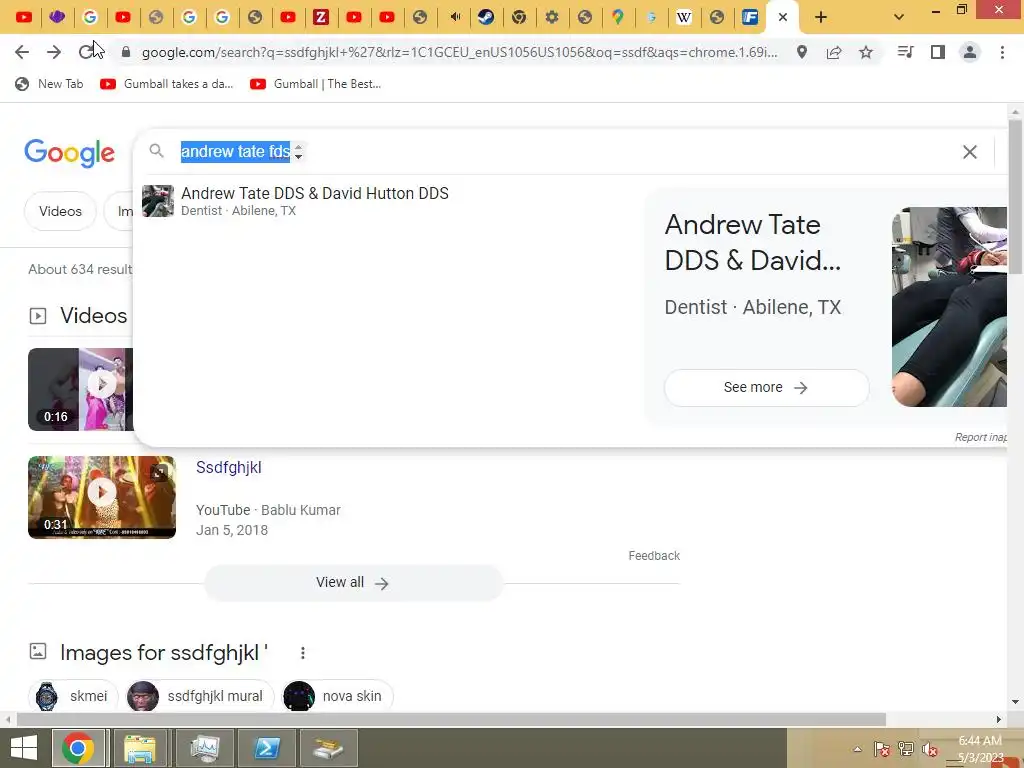Viewport: 1024px width, 768px height.
Task: Open the media controls icon in toolbar
Action: tap(905, 52)
